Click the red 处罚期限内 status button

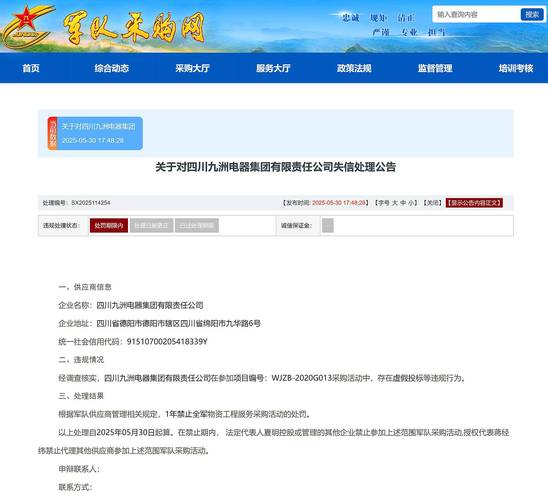pos(109,225)
